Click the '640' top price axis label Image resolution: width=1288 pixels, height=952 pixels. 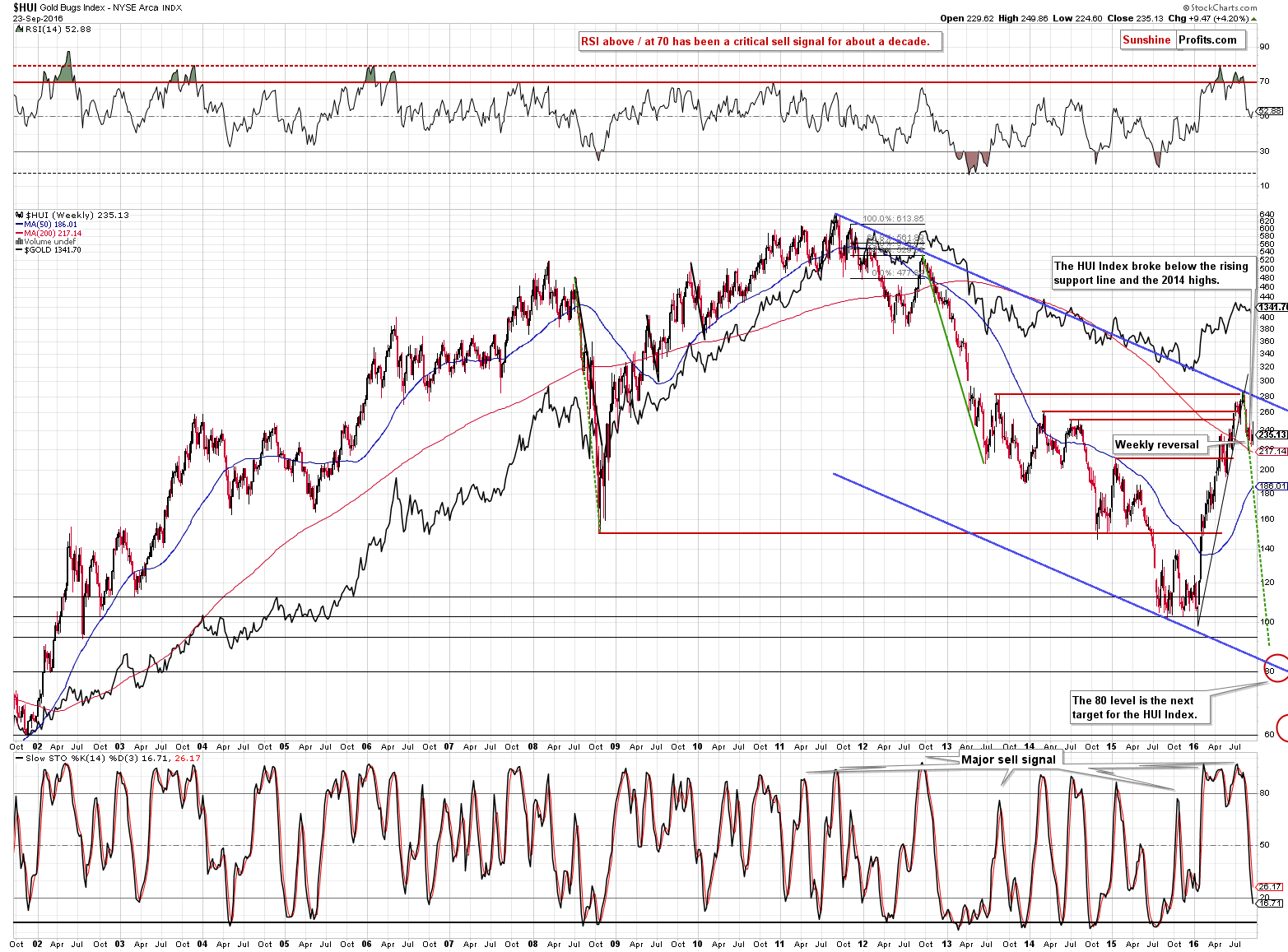1267,215
